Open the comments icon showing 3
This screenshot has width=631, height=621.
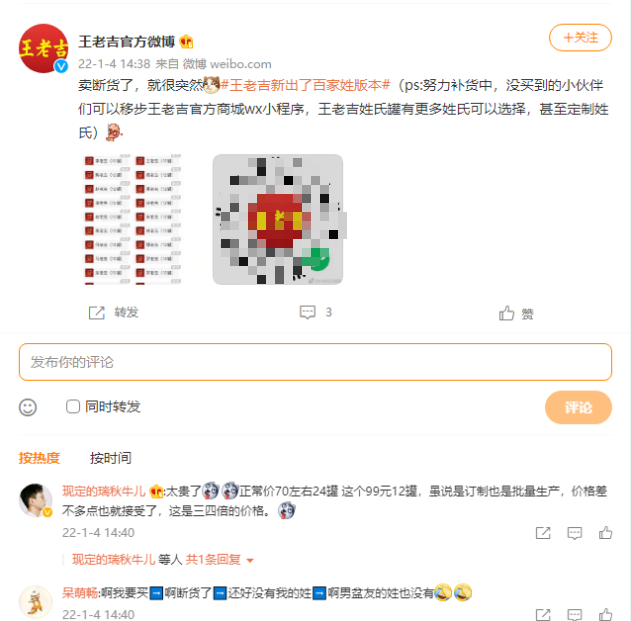coord(307,312)
